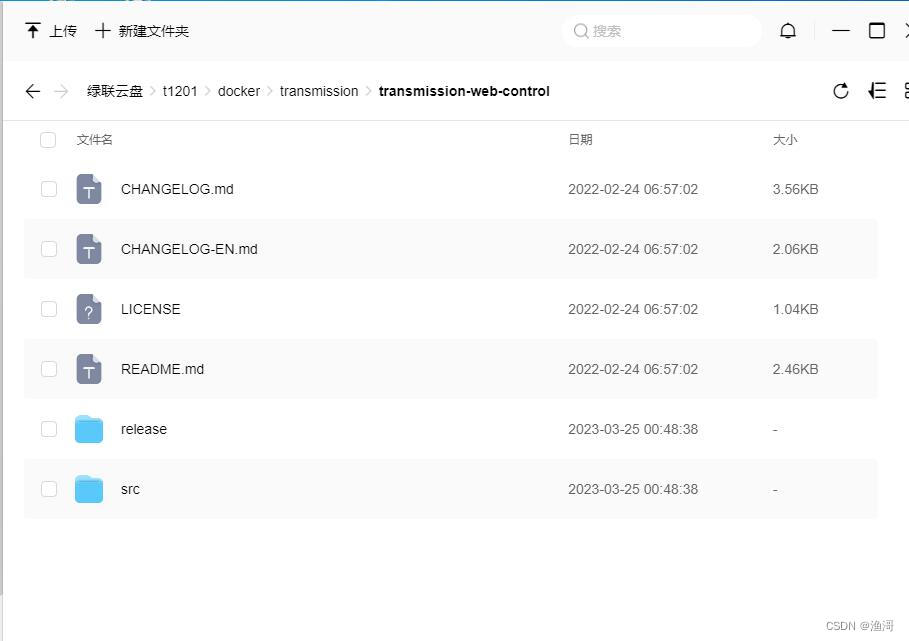Check the CHANGELOG.md checkbox
This screenshot has height=641, width=909.
click(x=49, y=189)
